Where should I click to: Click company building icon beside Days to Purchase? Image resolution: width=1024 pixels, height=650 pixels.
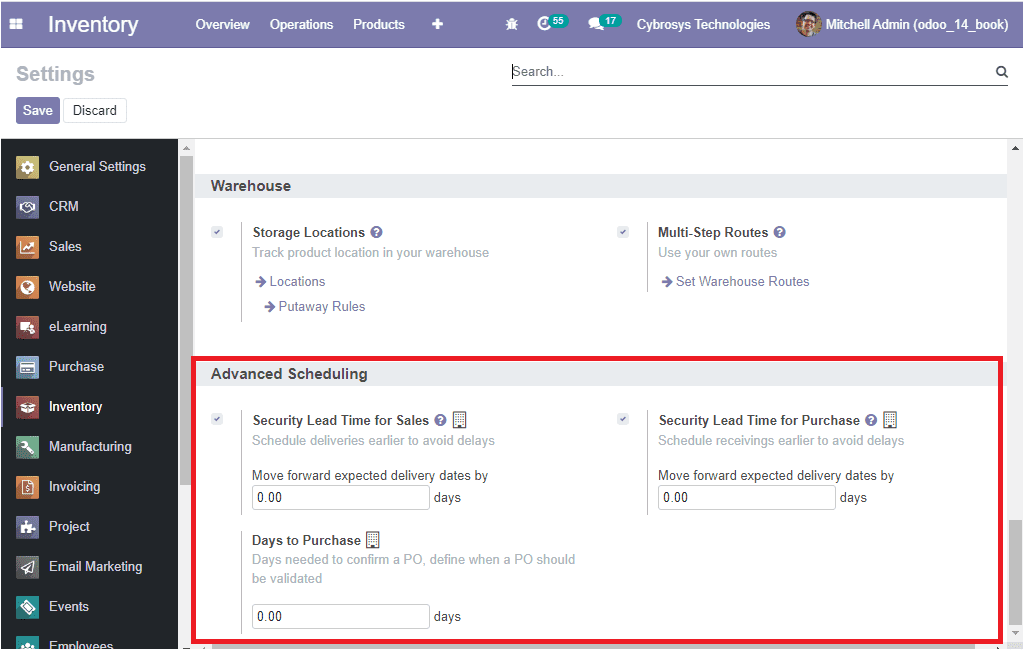pyautogui.click(x=373, y=540)
